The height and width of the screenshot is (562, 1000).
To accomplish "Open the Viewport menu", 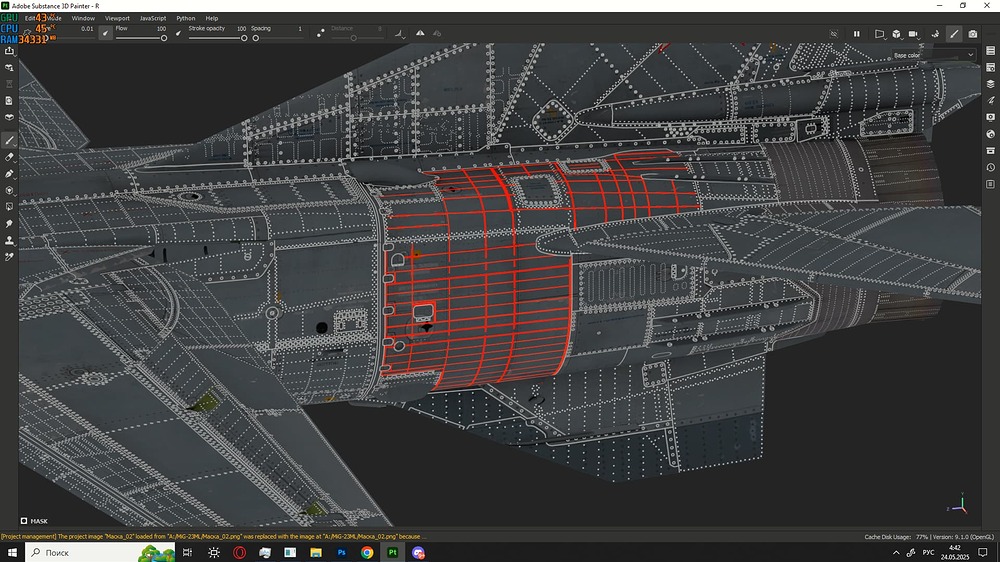I will click(x=117, y=18).
